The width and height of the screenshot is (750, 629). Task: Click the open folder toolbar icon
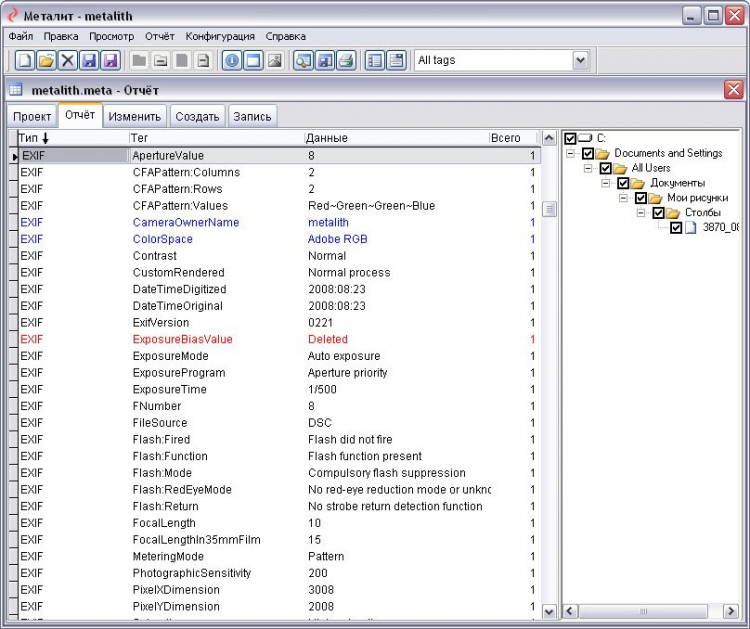pos(46,61)
